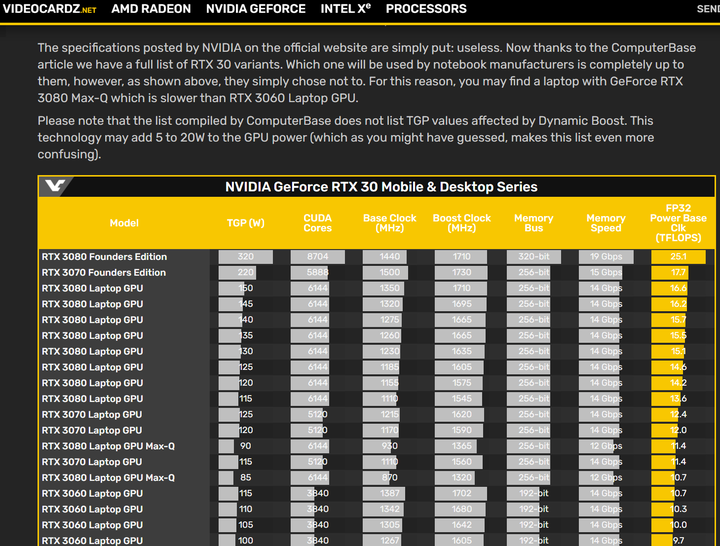Click the 16.6 TFLOPS cell
This screenshot has height=546, width=720.
tap(678, 288)
